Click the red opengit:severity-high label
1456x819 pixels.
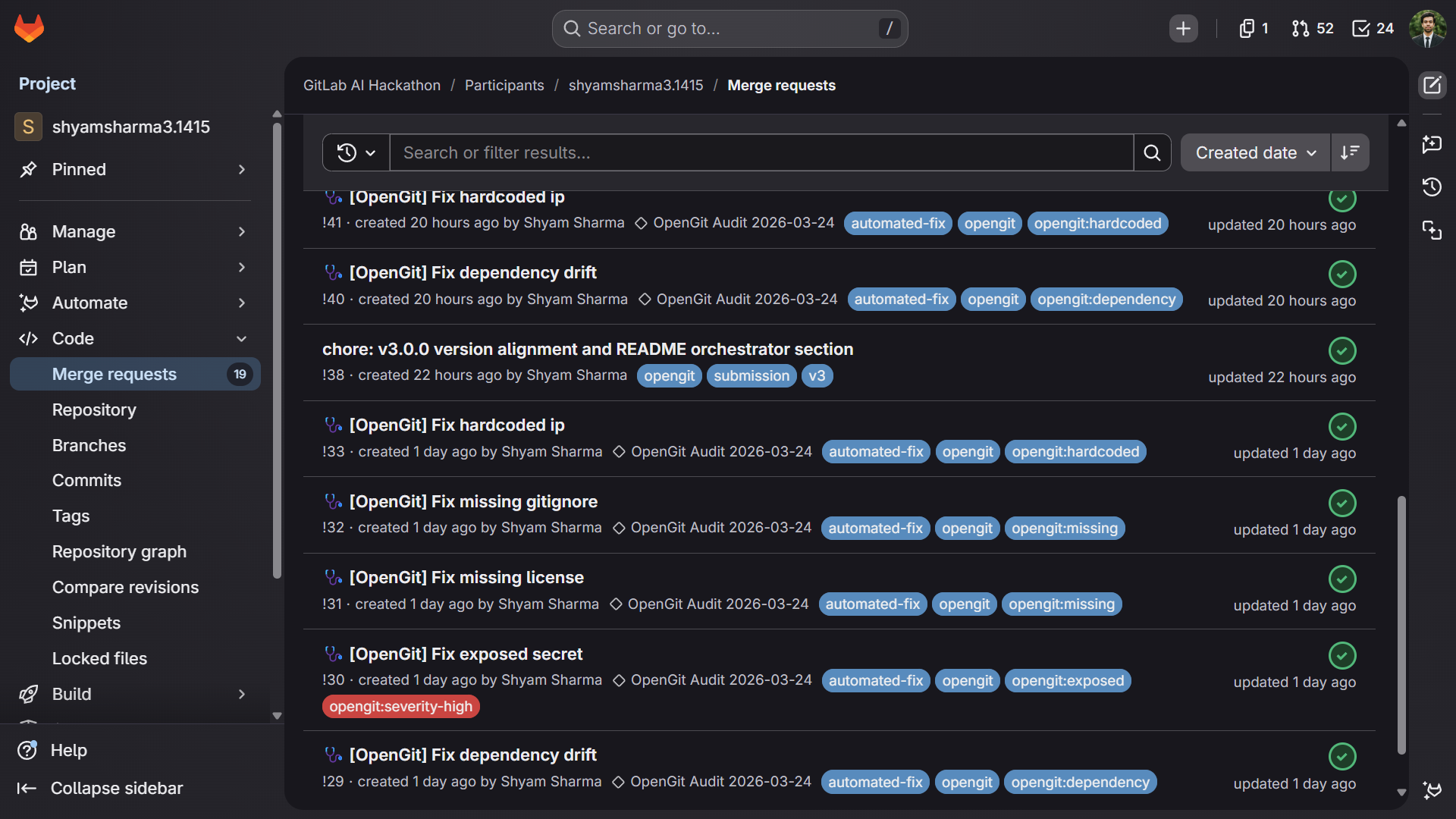click(400, 707)
